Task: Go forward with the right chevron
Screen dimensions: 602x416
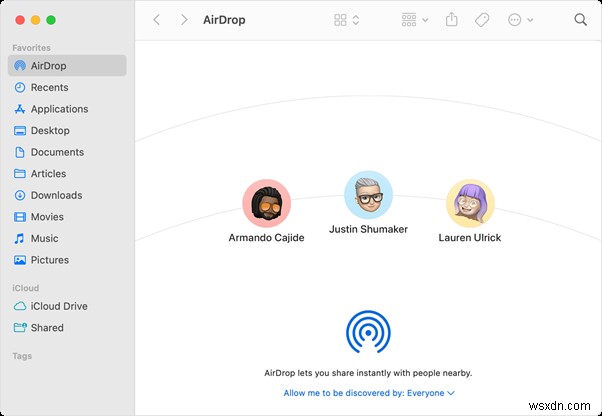Action: pyautogui.click(x=184, y=20)
